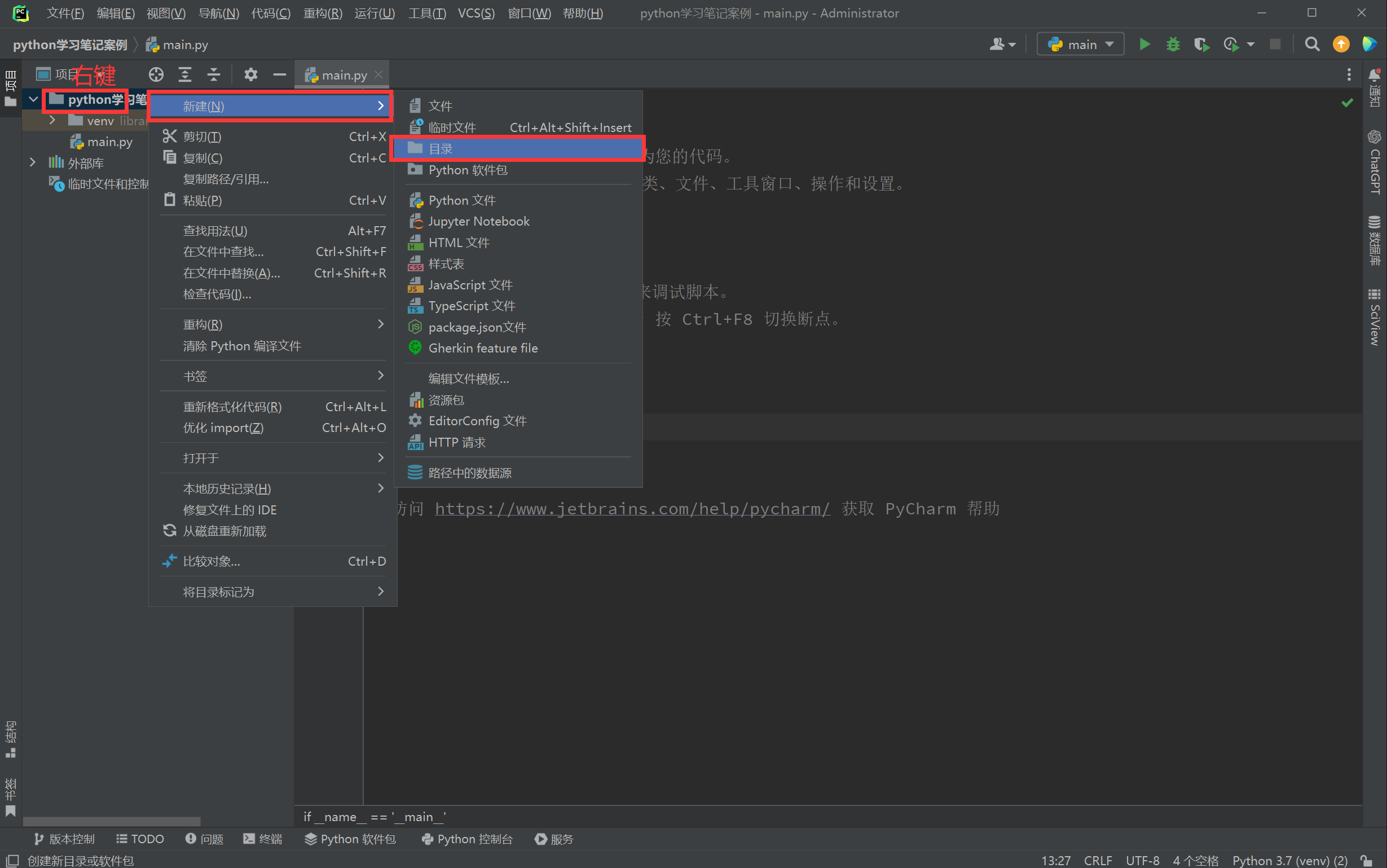Click the select opened file target icon
1387x868 pixels.
(x=156, y=74)
